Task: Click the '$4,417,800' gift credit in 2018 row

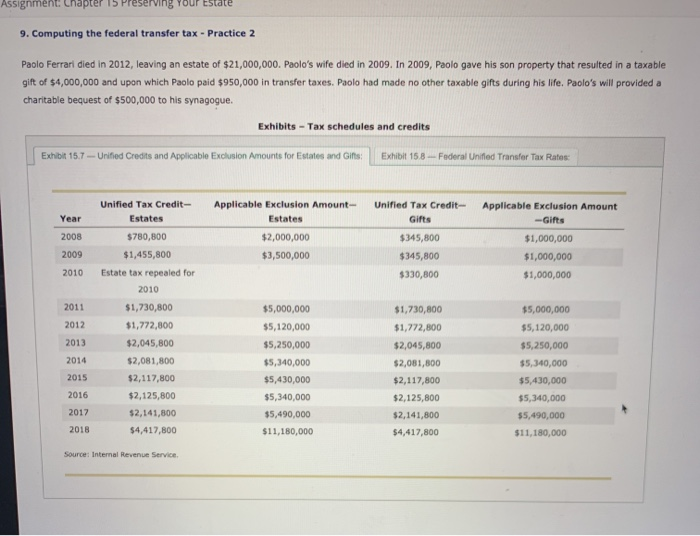Action: 416,432
